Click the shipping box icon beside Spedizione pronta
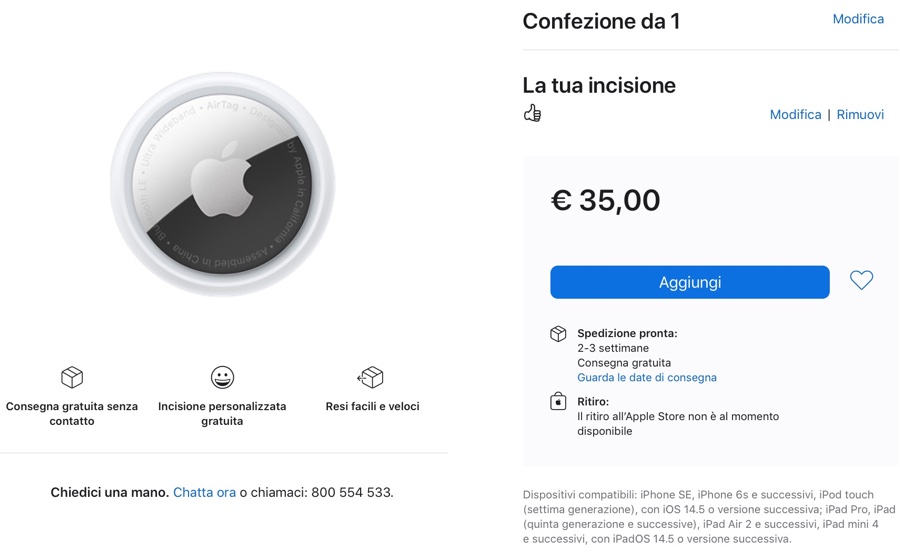This screenshot has height=557, width=900. coord(559,334)
